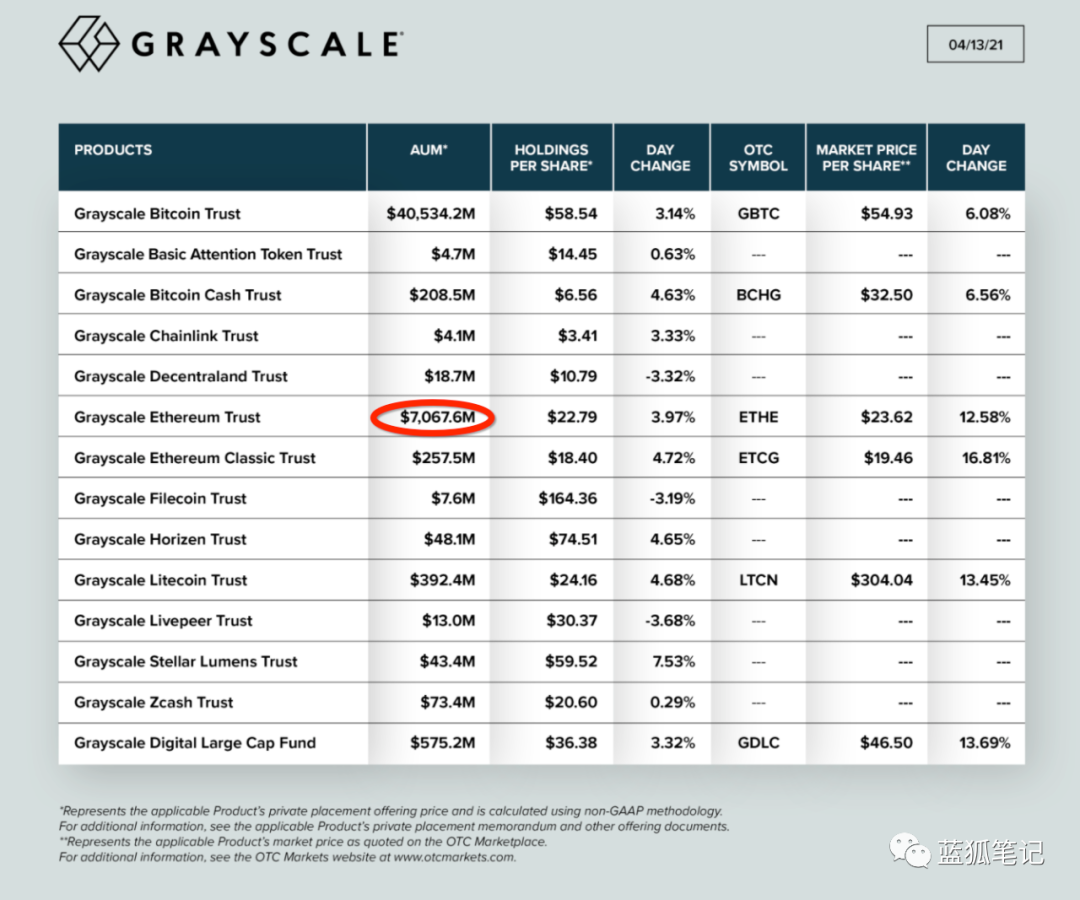Select Grayscale Digital Large Cap Fund name
Image resolution: width=1080 pixels, height=900 pixels.
pos(195,743)
